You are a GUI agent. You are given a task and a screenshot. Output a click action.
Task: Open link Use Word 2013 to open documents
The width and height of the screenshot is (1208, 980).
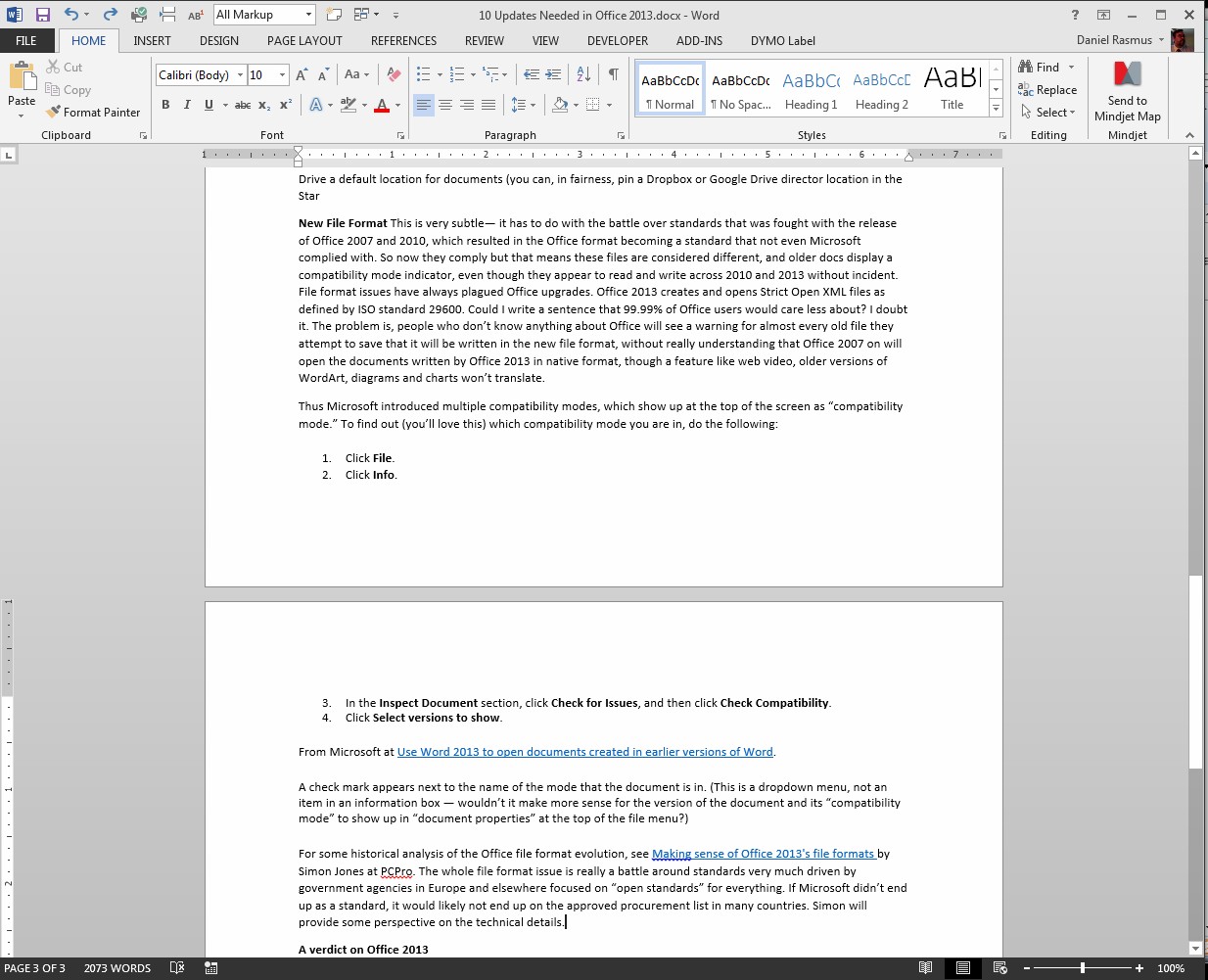tap(585, 752)
